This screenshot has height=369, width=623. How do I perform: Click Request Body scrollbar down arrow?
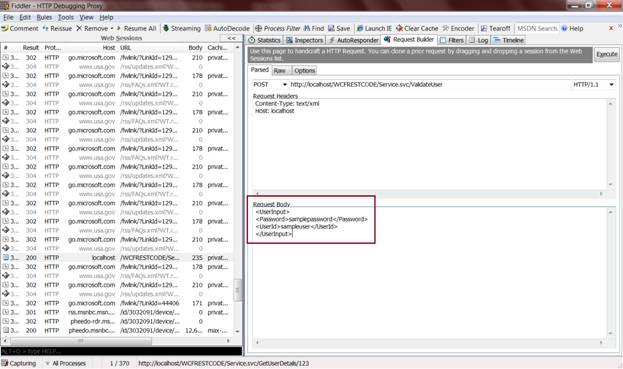point(611,333)
